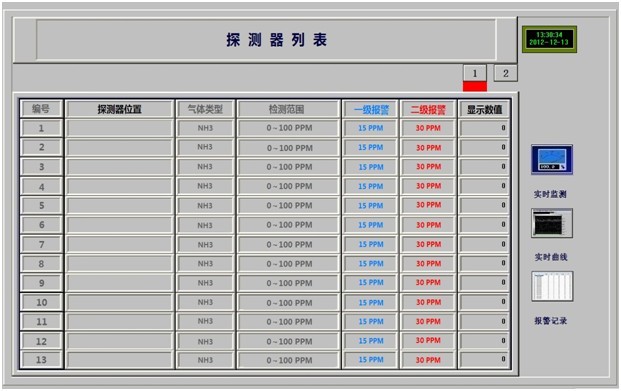
Task: Click the green date-time clock display
Action: pos(549,39)
